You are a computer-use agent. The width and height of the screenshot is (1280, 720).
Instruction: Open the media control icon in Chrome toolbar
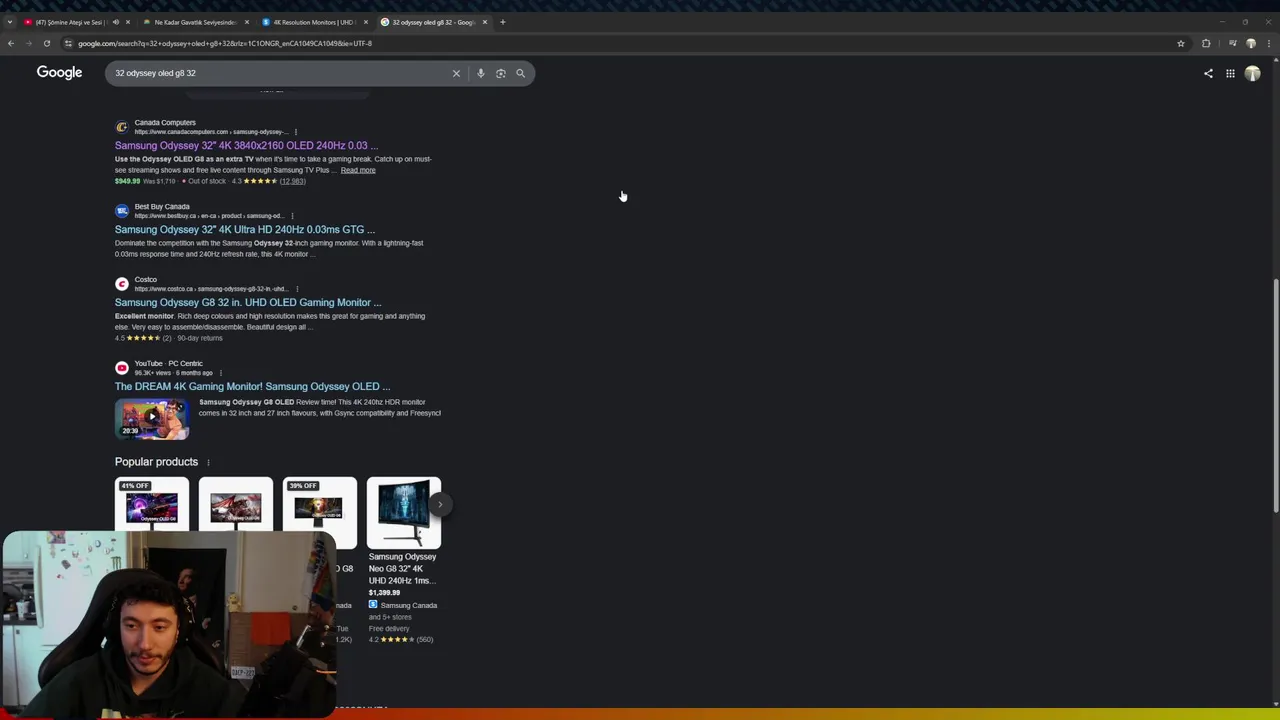[1232, 43]
